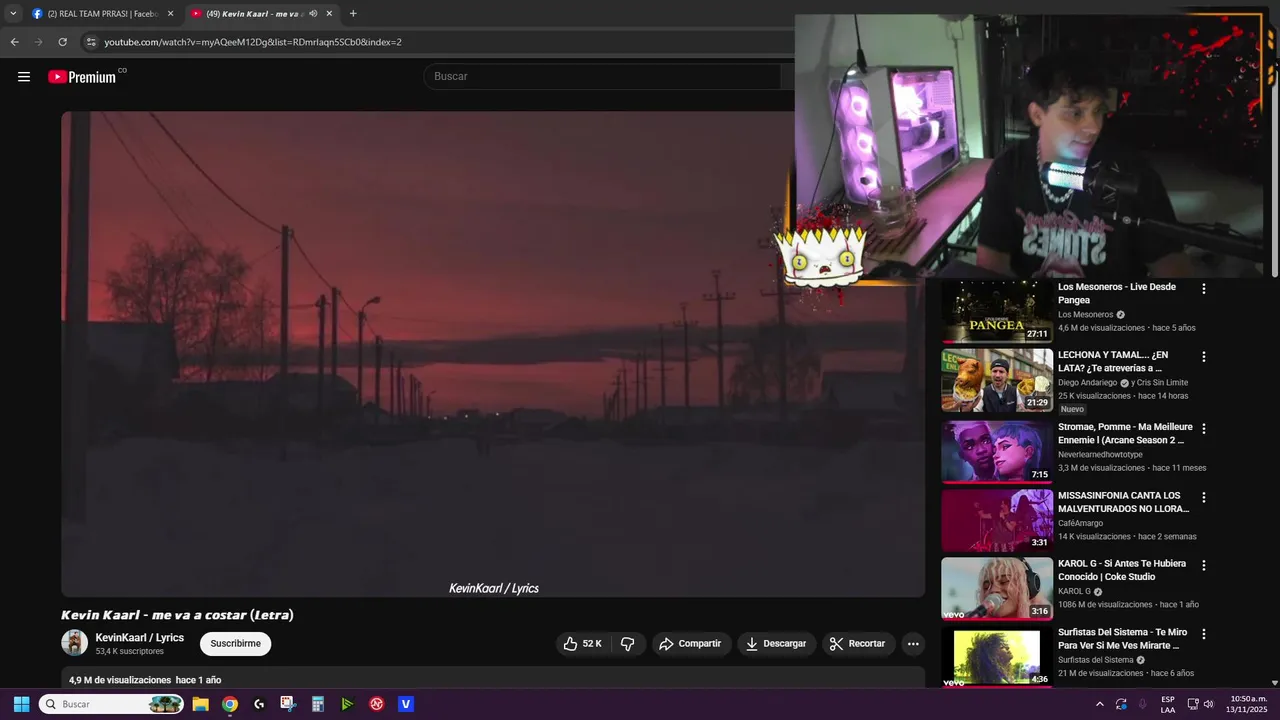
Task: Open Logitech G HUB taskbar icon
Action: pyautogui.click(x=259, y=704)
